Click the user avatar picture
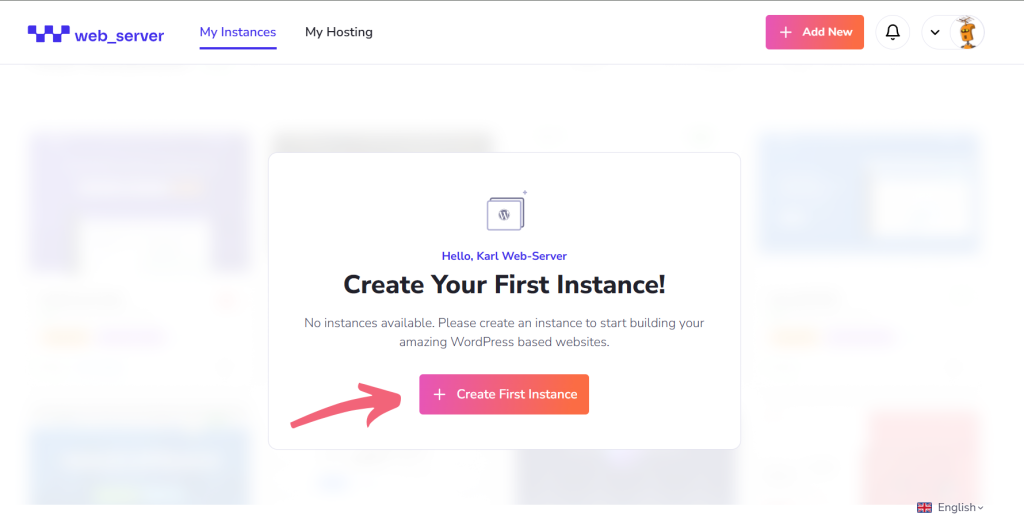 point(966,32)
